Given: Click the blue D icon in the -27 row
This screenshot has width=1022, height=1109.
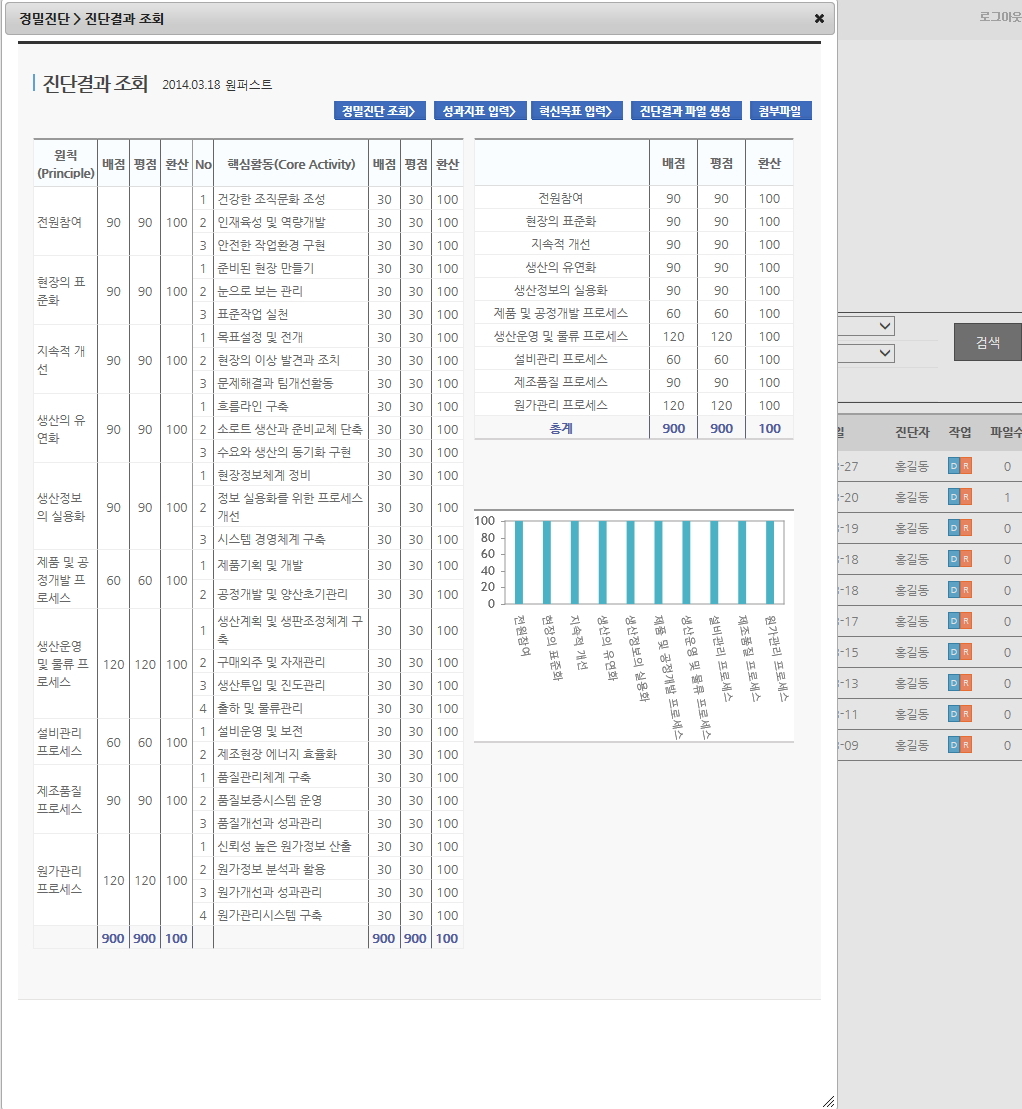Looking at the screenshot, I should [953, 466].
